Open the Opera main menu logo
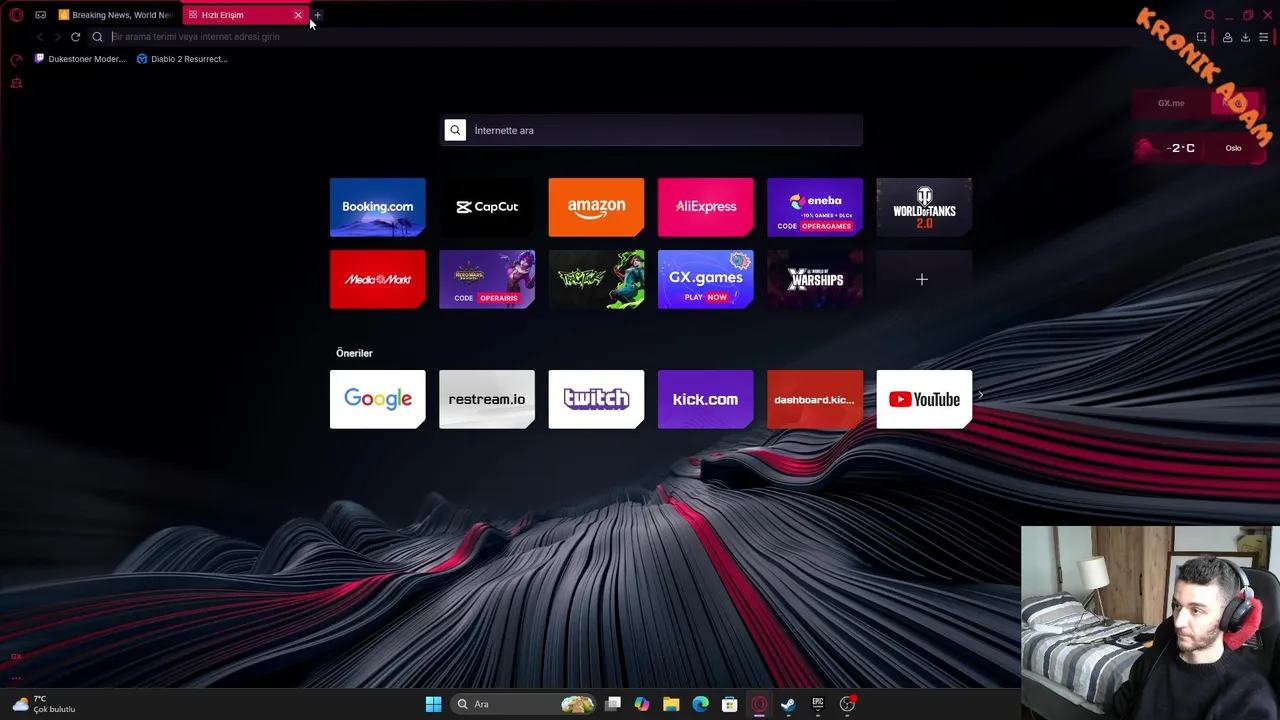The image size is (1280, 720). point(16,15)
